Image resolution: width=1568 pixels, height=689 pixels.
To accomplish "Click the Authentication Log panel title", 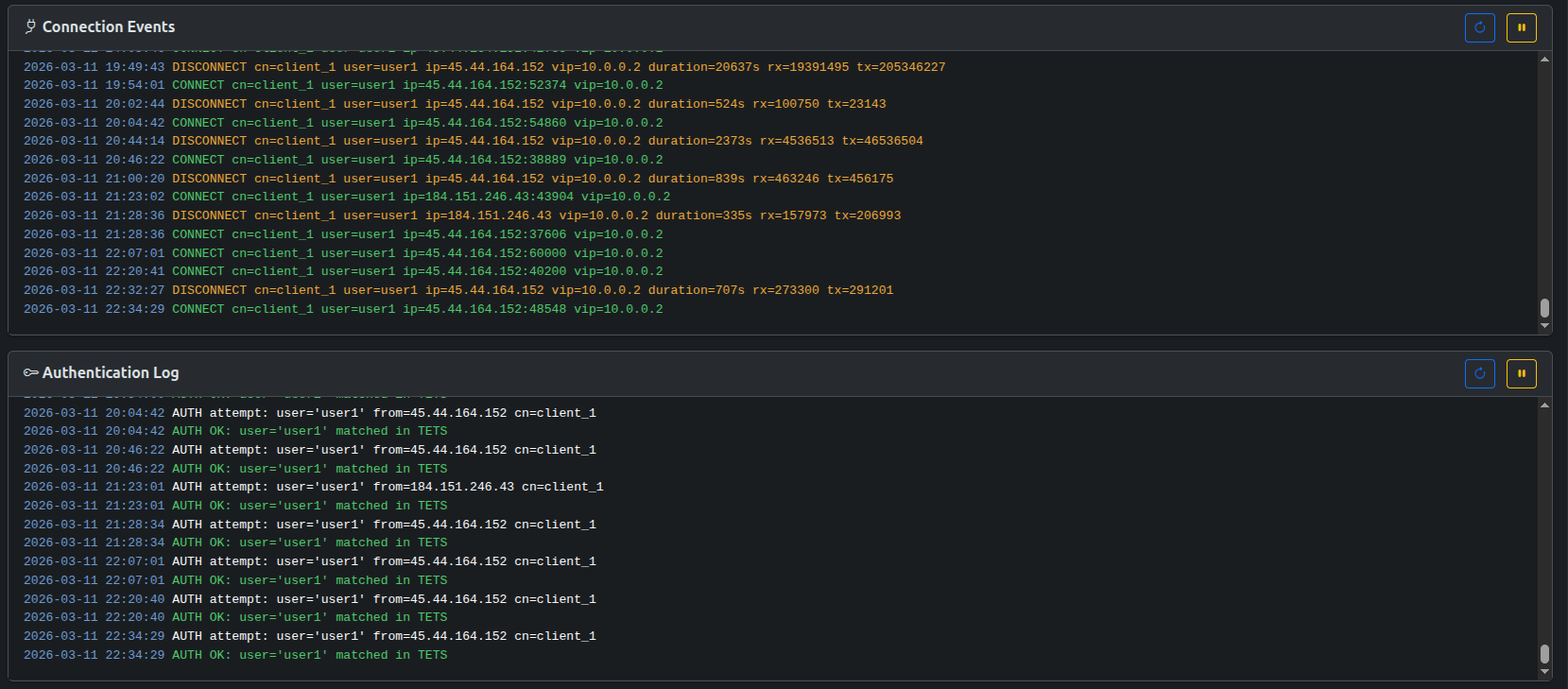I will [111, 372].
